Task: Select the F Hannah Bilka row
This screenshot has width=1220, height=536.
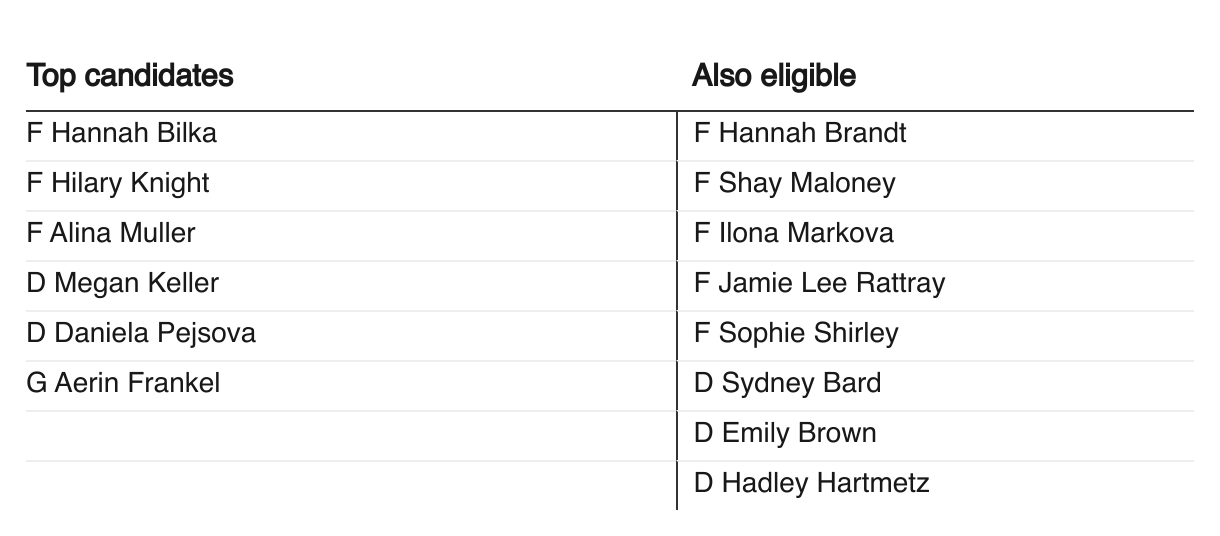Action: pos(122,133)
